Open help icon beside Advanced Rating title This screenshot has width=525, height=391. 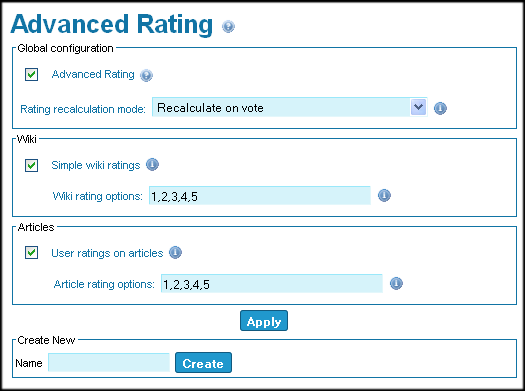pyautogui.click(x=228, y=26)
